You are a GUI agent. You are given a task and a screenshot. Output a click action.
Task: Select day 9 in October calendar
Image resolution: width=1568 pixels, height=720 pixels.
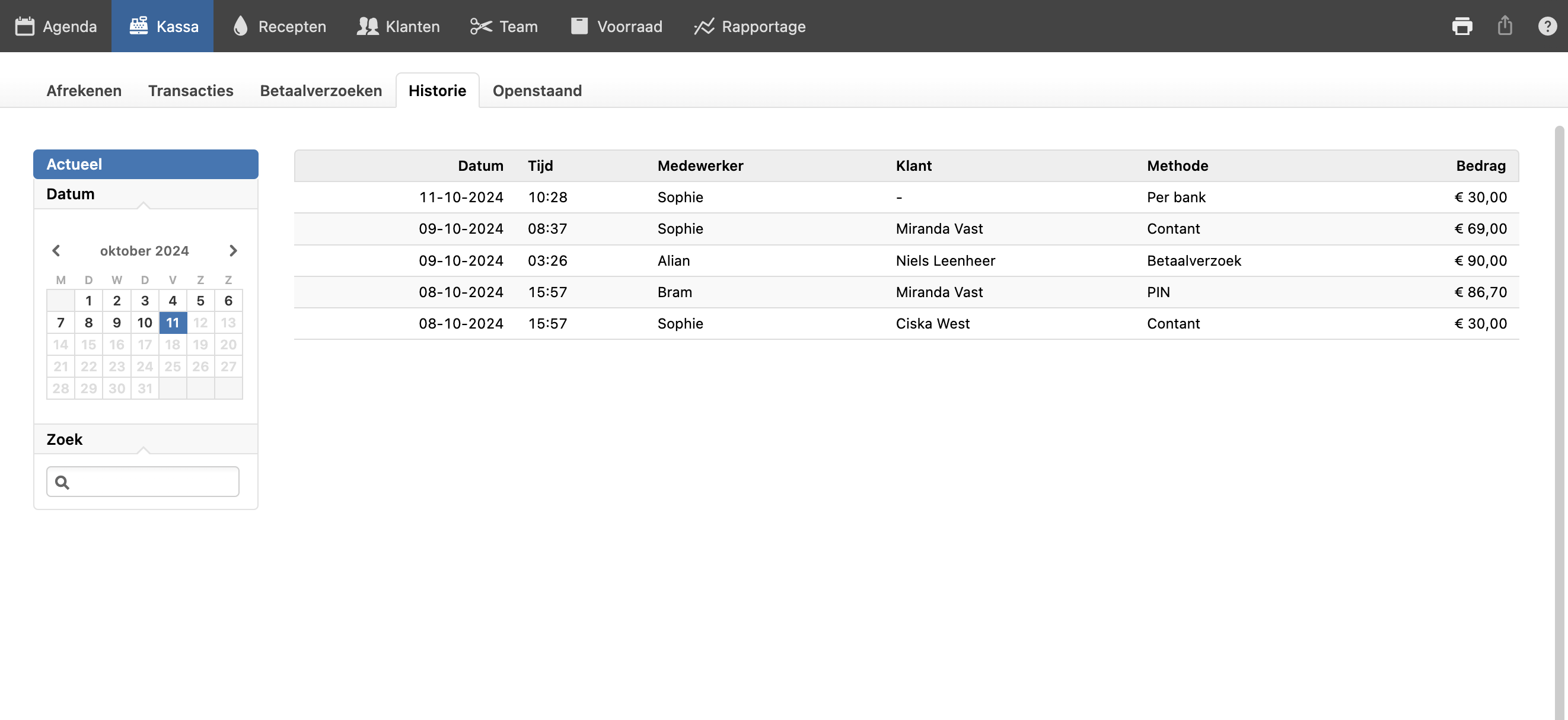pyautogui.click(x=116, y=323)
